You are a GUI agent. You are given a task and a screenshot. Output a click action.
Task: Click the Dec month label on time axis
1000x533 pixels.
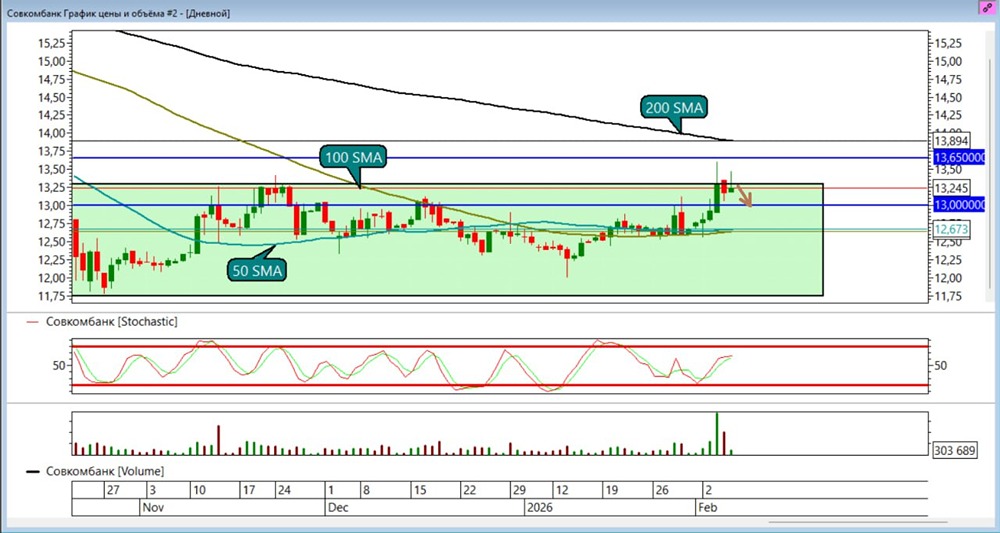click(337, 507)
